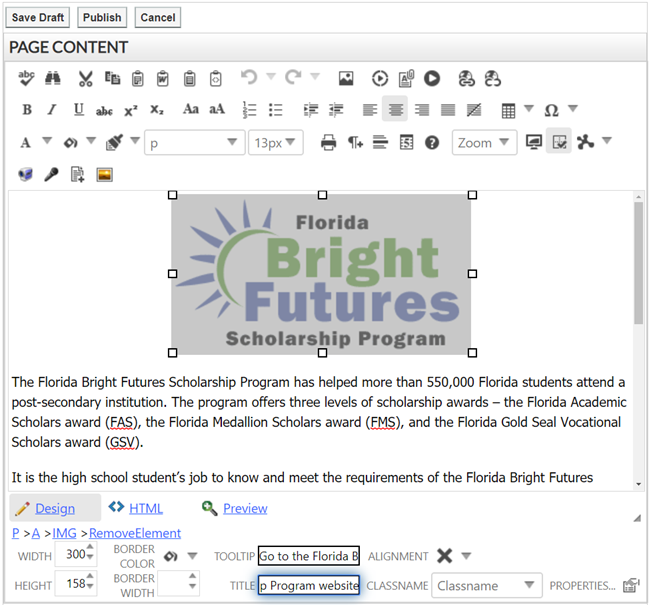Click the Print icon
The image size is (649, 605).
coord(328,143)
